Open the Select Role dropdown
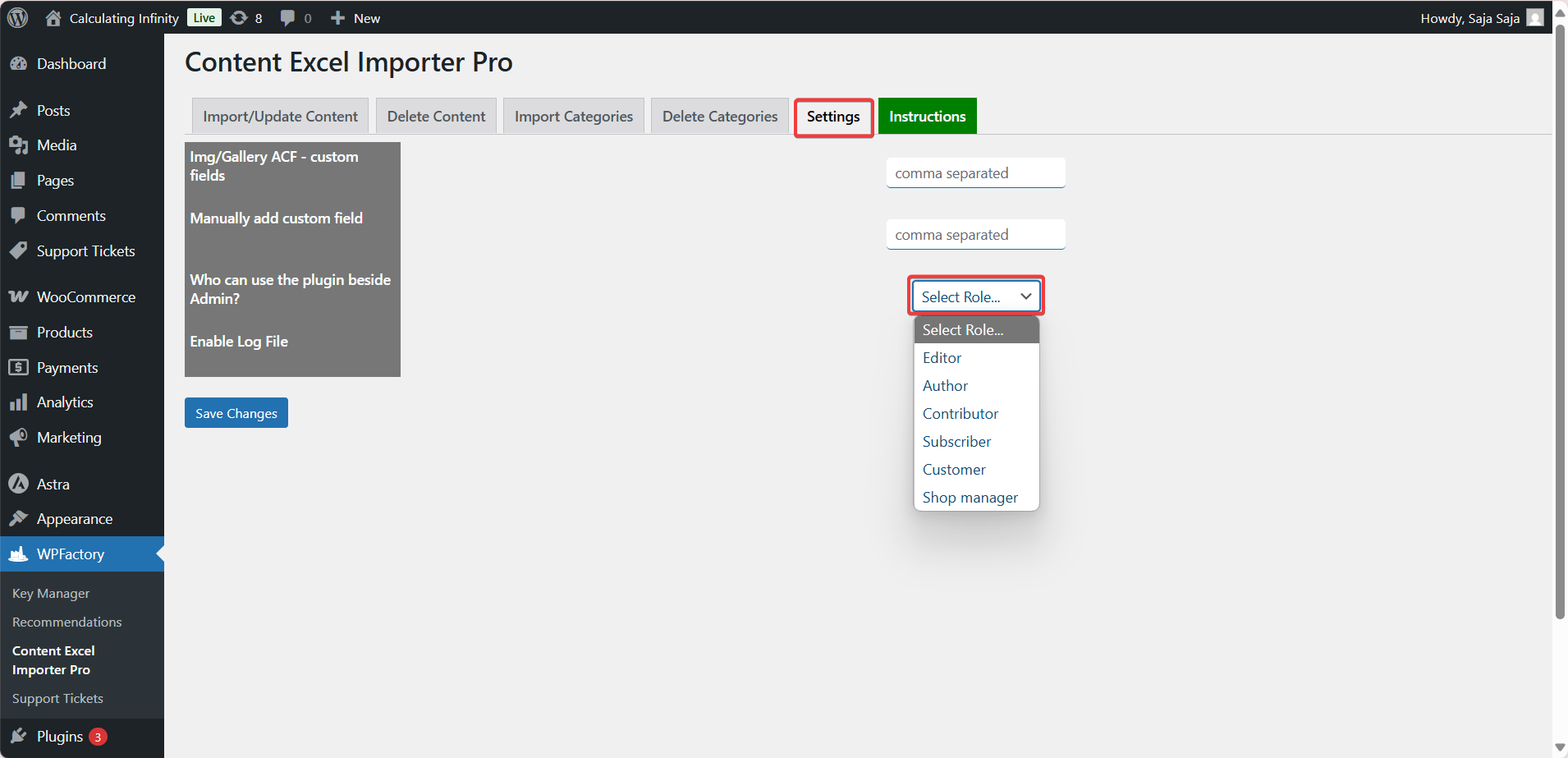The height and width of the screenshot is (758, 1568). (975, 296)
